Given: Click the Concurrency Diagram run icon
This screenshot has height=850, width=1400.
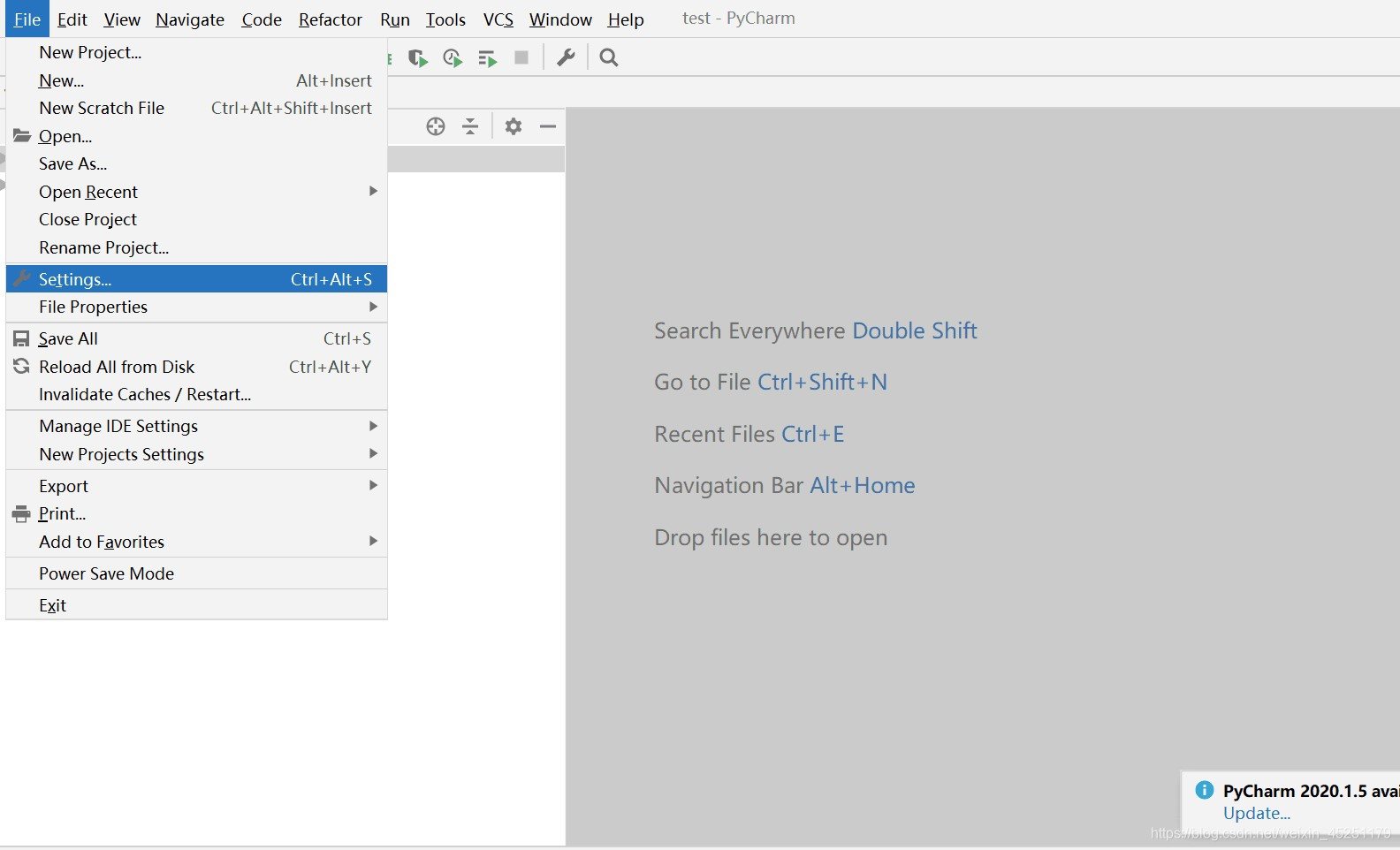Looking at the screenshot, I should point(487,58).
